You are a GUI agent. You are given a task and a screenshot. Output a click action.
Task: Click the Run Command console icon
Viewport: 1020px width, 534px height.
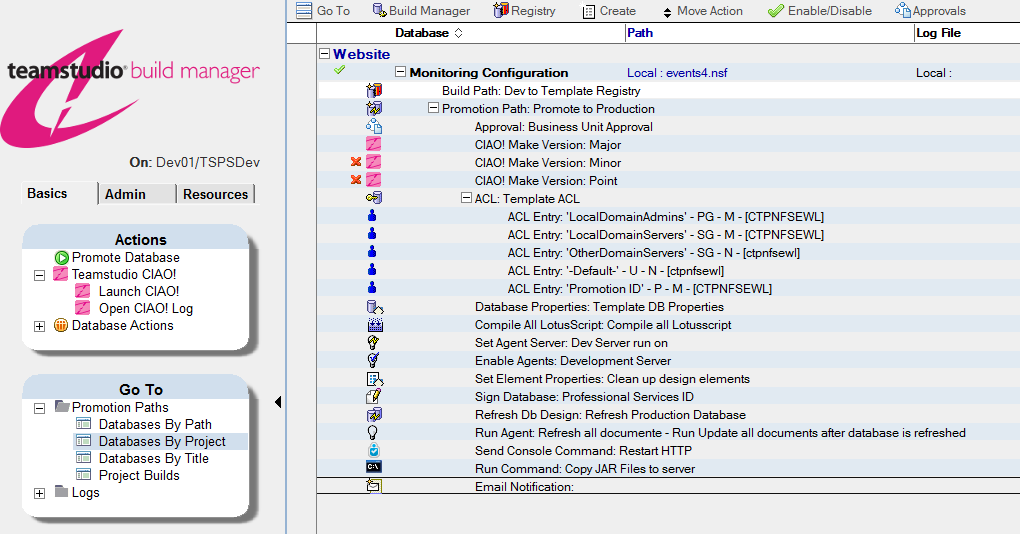coord(373,468)
